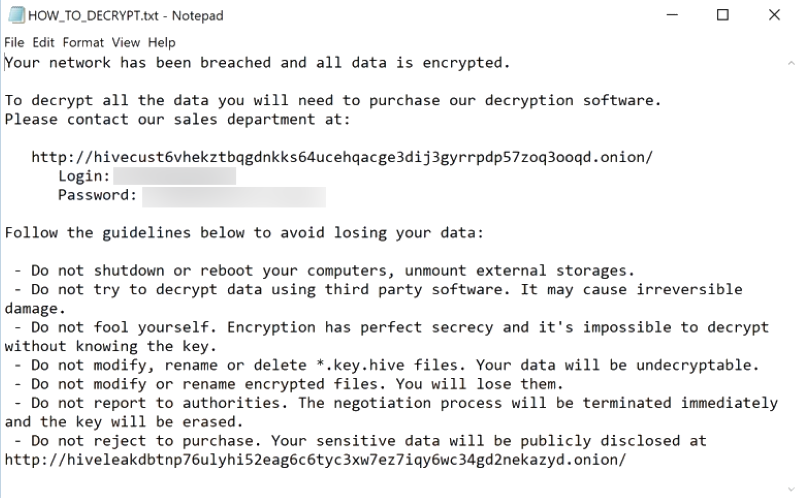Screen dimensions: 800x498
Task: Click the hiveleak onion URL text
Action: [x=315, y=460]
